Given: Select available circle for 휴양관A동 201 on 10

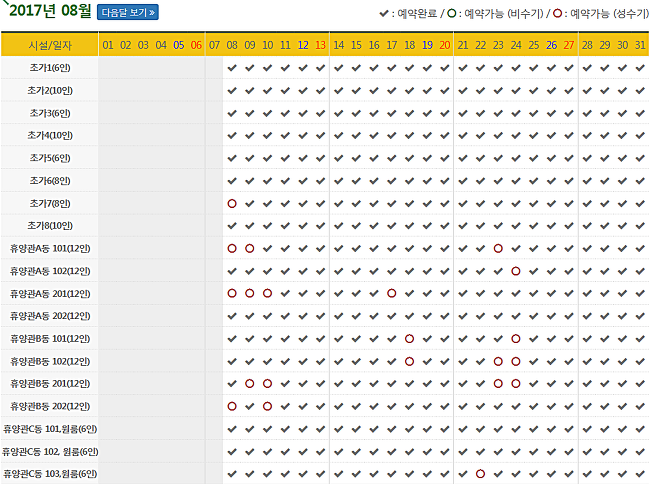Looking at the screenshot, I should coord(267,293).
